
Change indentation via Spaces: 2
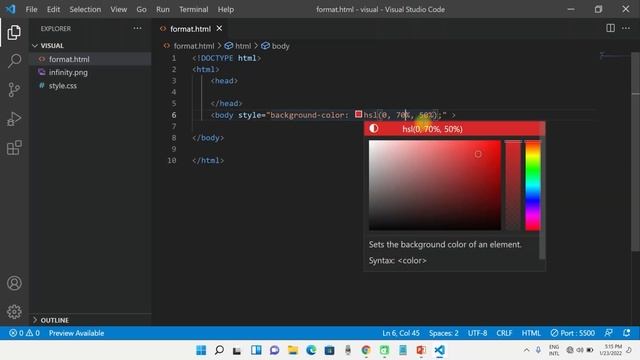[444, 333]
